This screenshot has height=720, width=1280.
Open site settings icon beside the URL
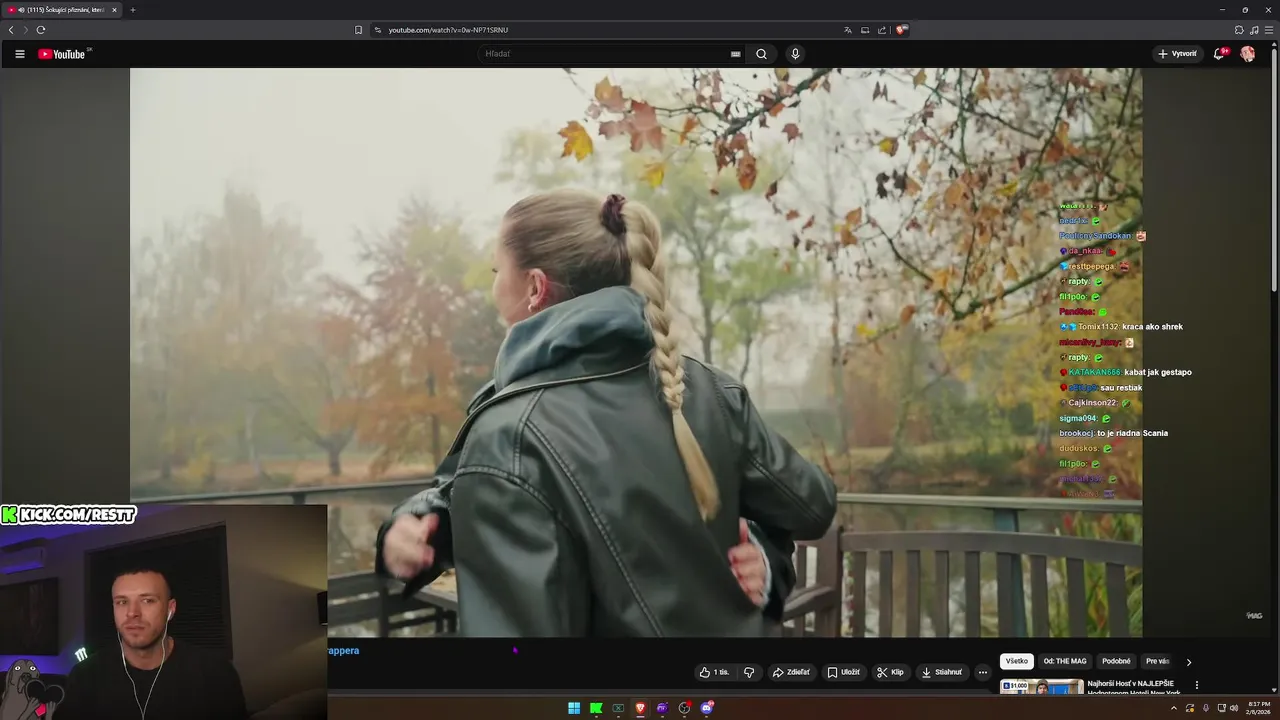pos(378,30)
